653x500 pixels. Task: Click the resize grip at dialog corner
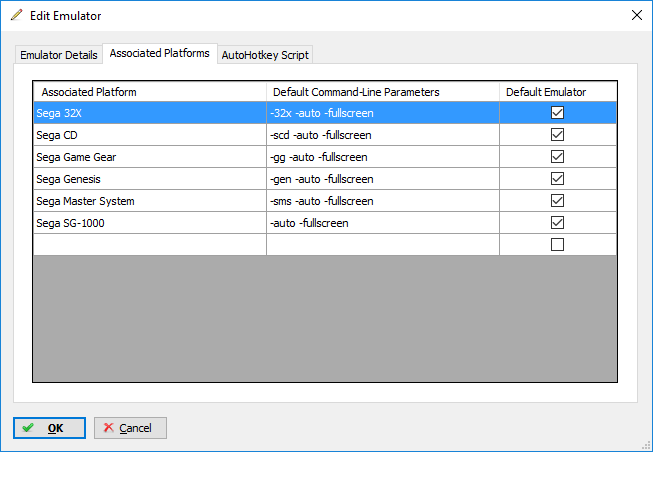646,445
